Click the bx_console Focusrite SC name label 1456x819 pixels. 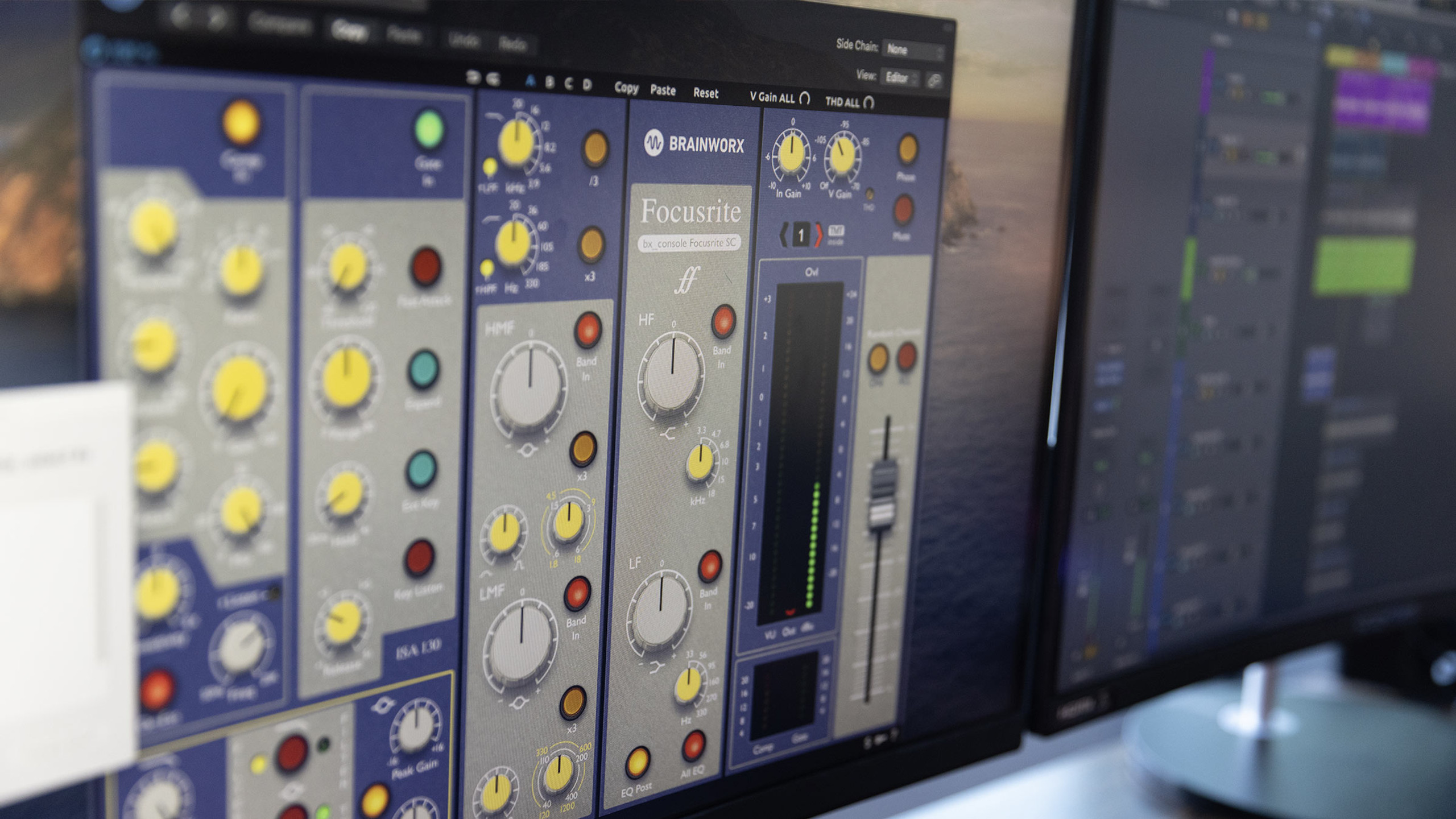coord(689,243)
